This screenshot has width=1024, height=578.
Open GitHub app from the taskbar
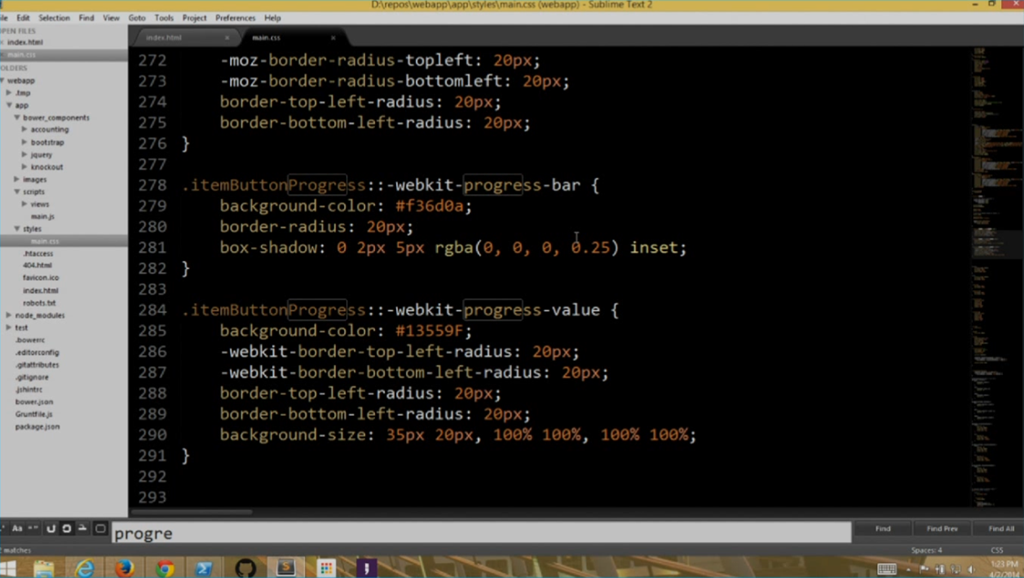point(245,568)
